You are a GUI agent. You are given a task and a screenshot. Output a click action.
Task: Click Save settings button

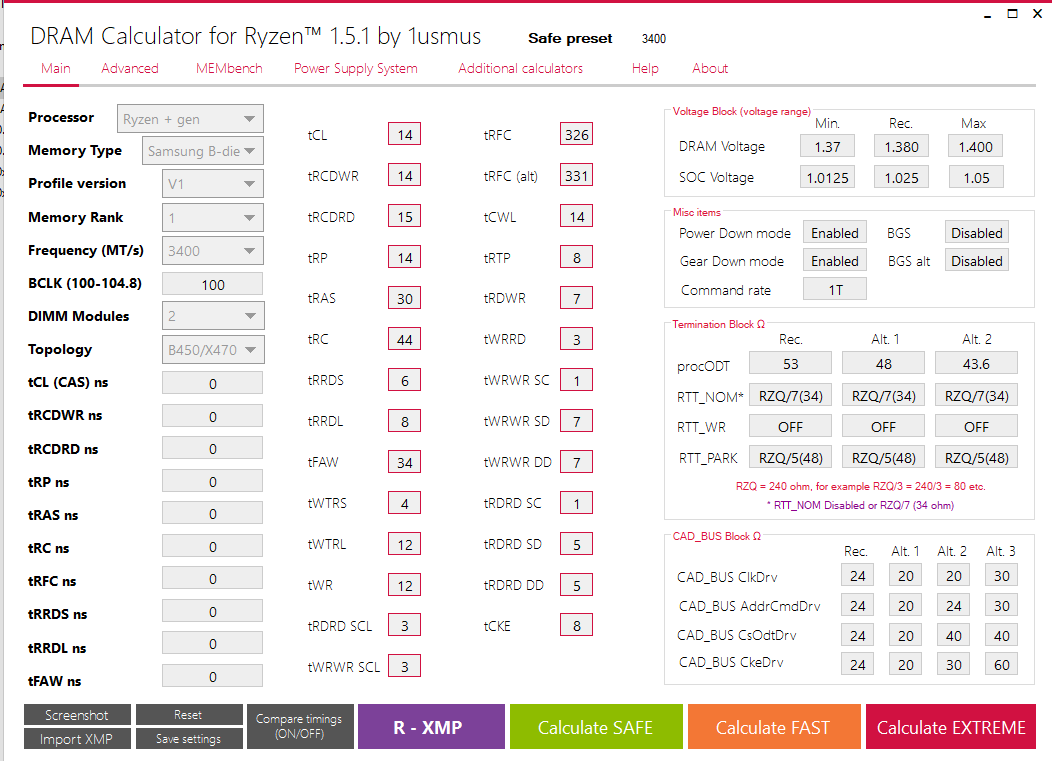[189, 739]
